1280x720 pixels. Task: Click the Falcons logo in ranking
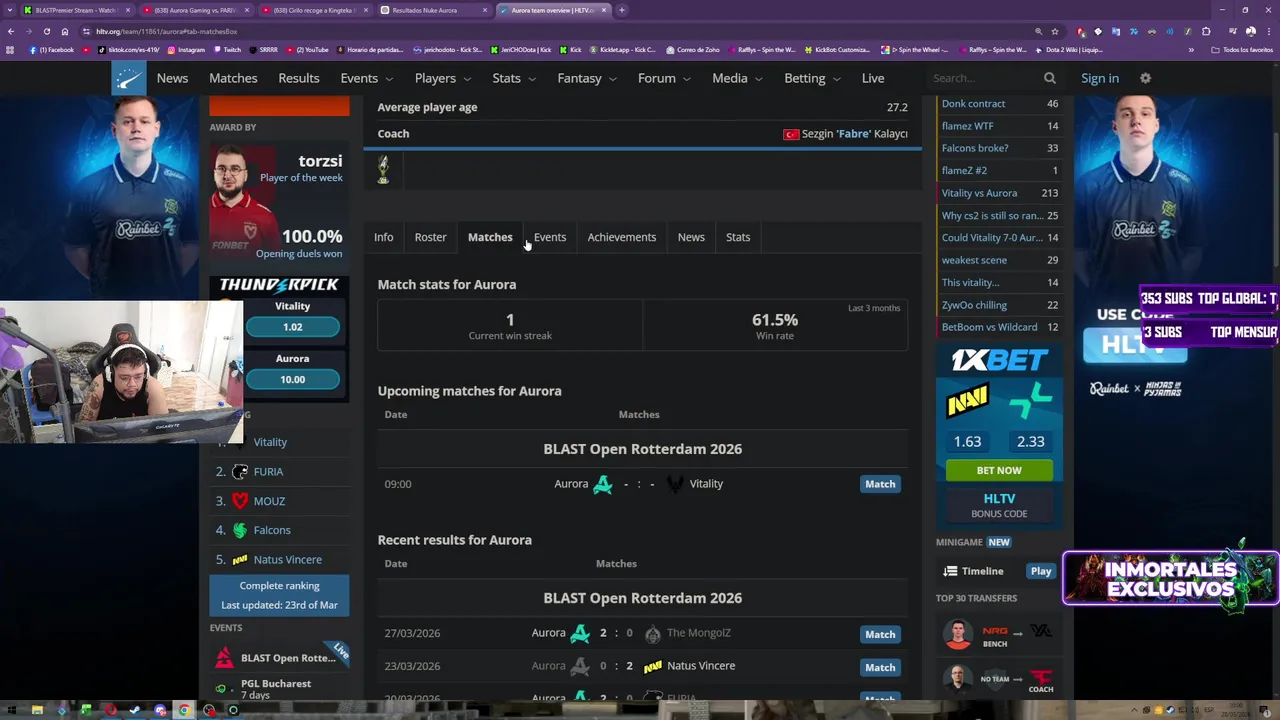[x=240, y=530]
